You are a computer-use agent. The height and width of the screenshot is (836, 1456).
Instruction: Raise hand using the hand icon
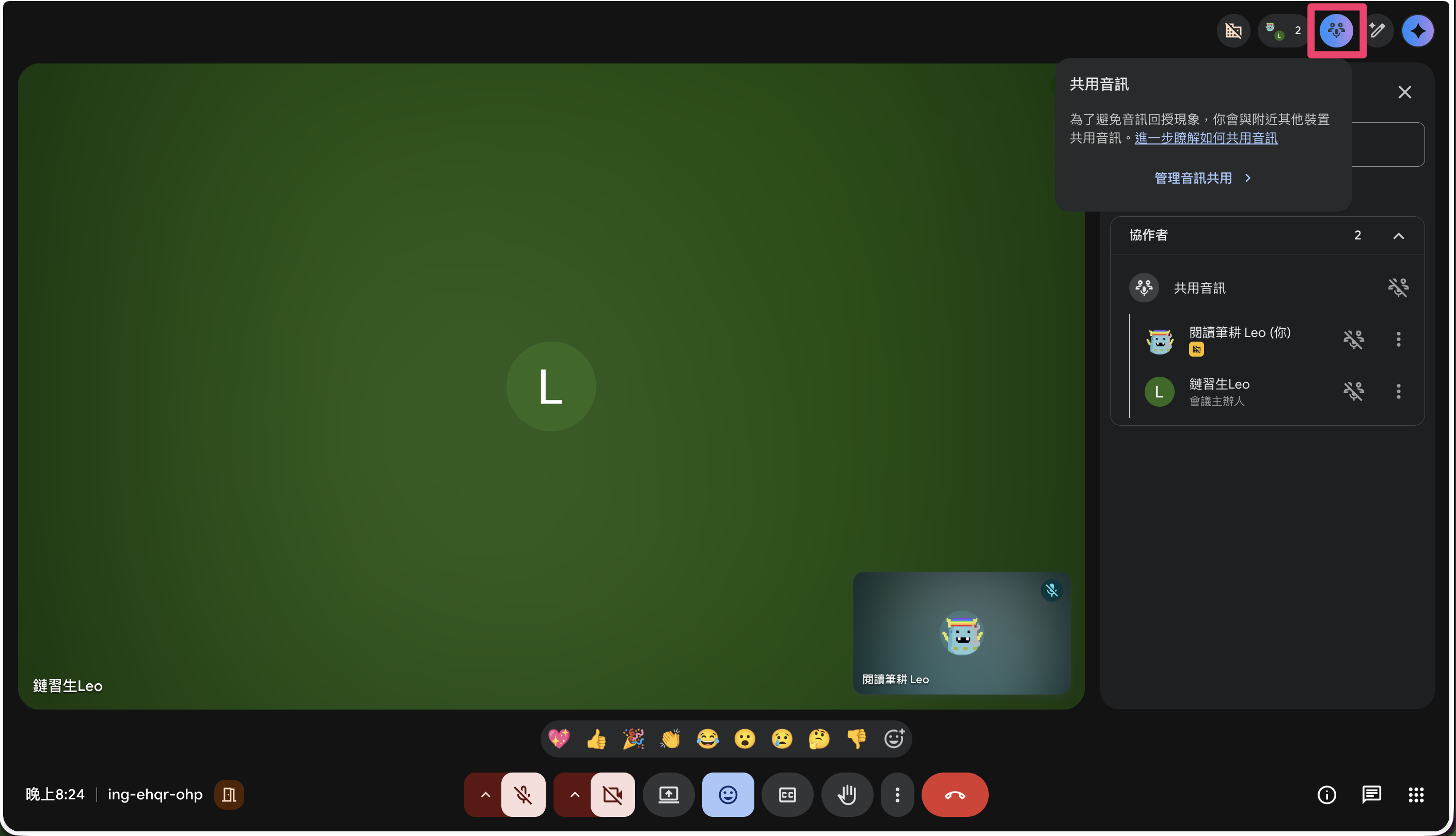847,795
